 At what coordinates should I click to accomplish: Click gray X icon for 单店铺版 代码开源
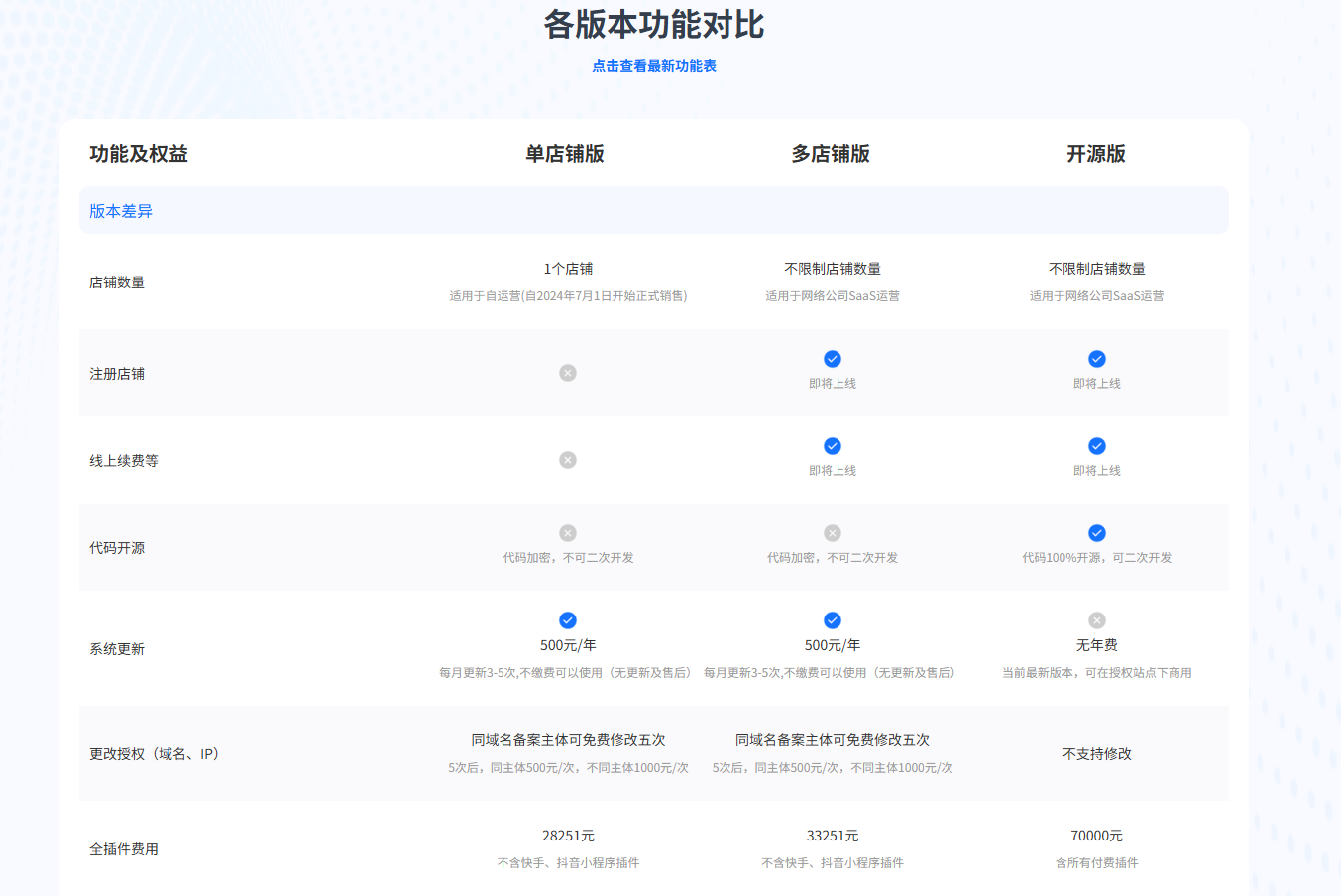[x=568, y=533]
